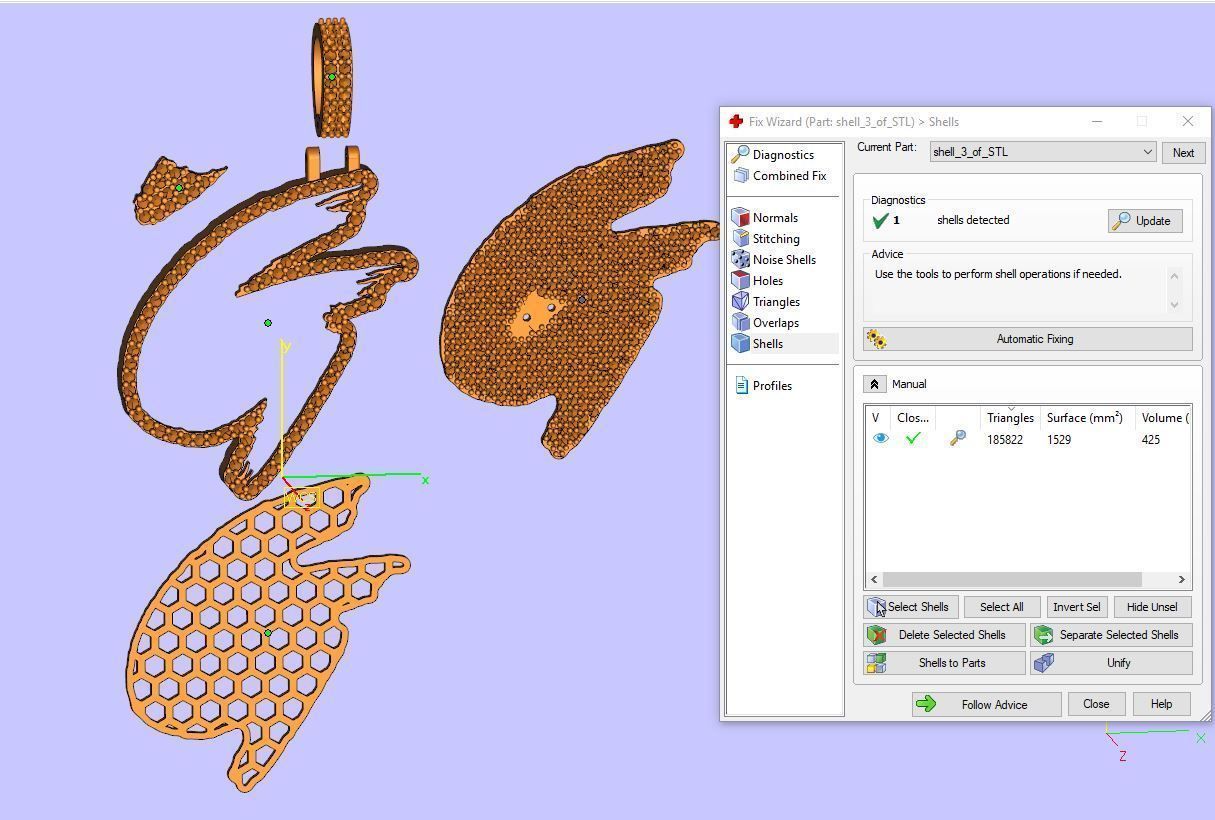Click the Volume column header
Image resolution: width=1215 pixels, height=820 pixels.
[1164, 418]
